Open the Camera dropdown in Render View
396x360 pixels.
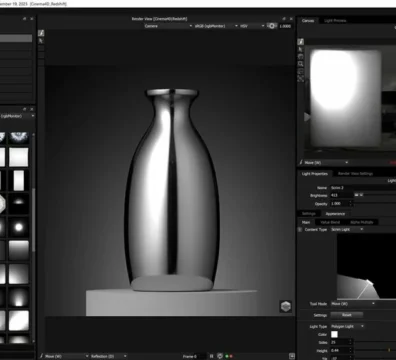(x=168, y=26)
